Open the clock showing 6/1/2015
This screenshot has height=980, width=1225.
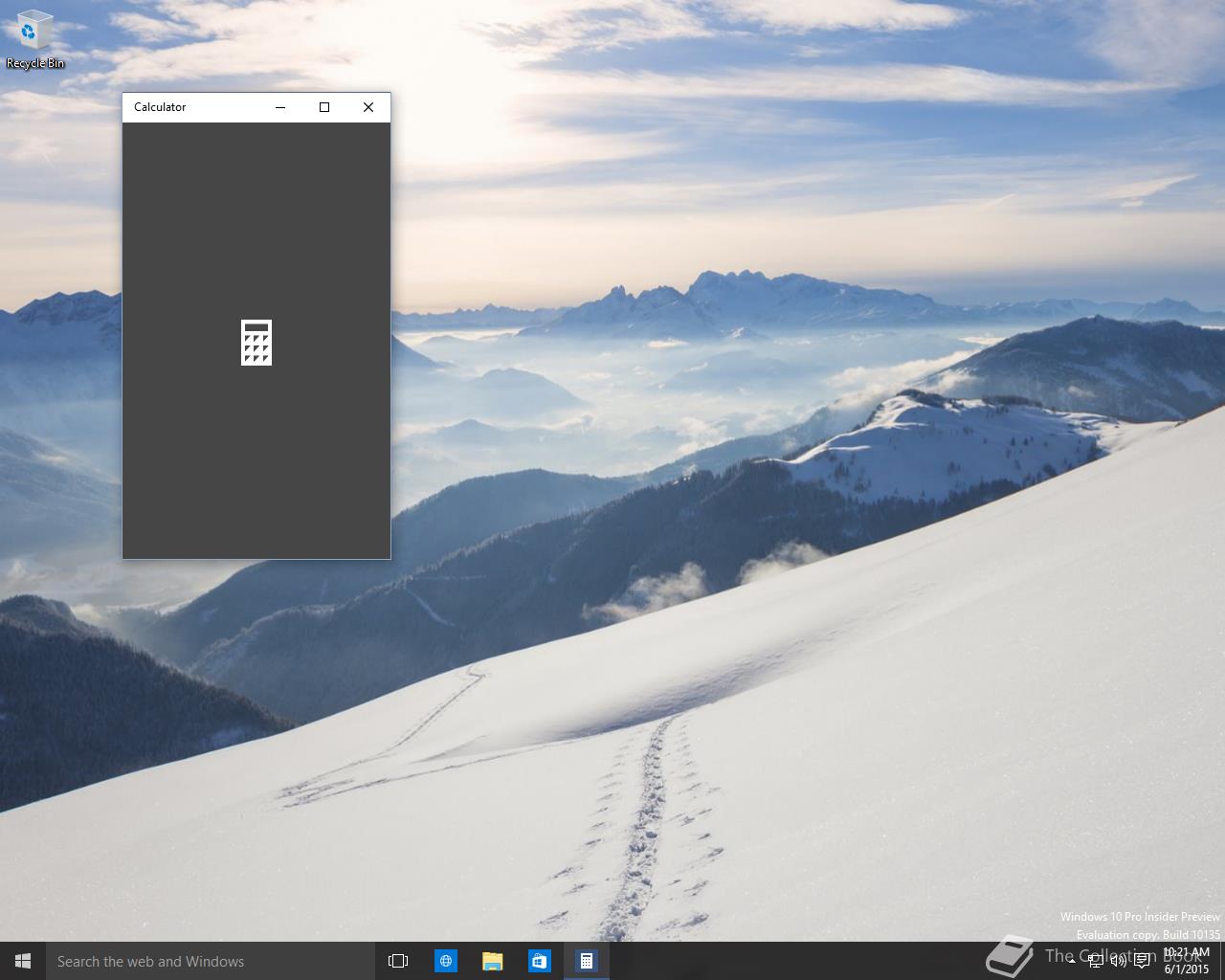pos(1187,961)
